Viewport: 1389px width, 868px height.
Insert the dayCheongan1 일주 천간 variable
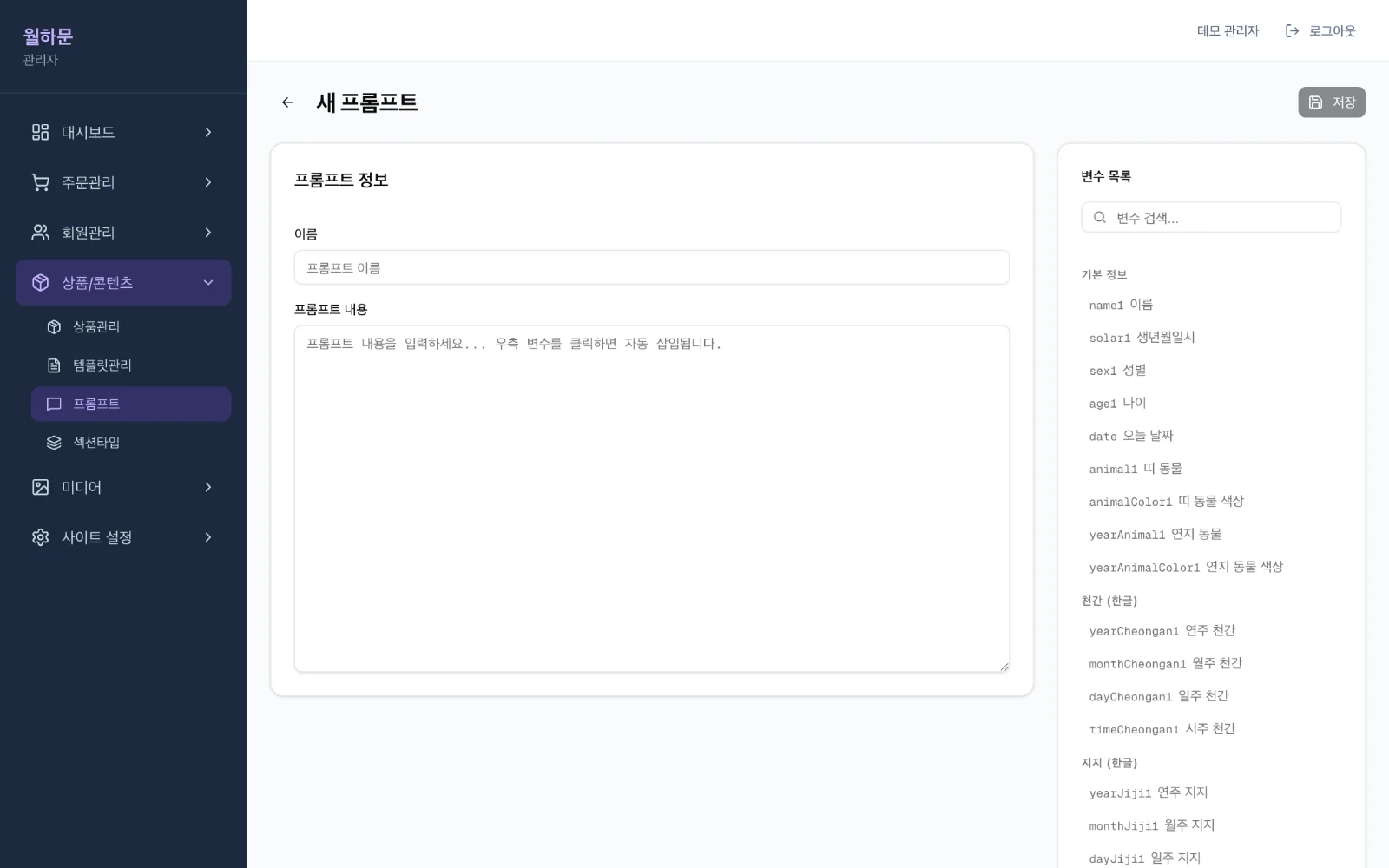pyautogui.click(x=1211, y=697)
